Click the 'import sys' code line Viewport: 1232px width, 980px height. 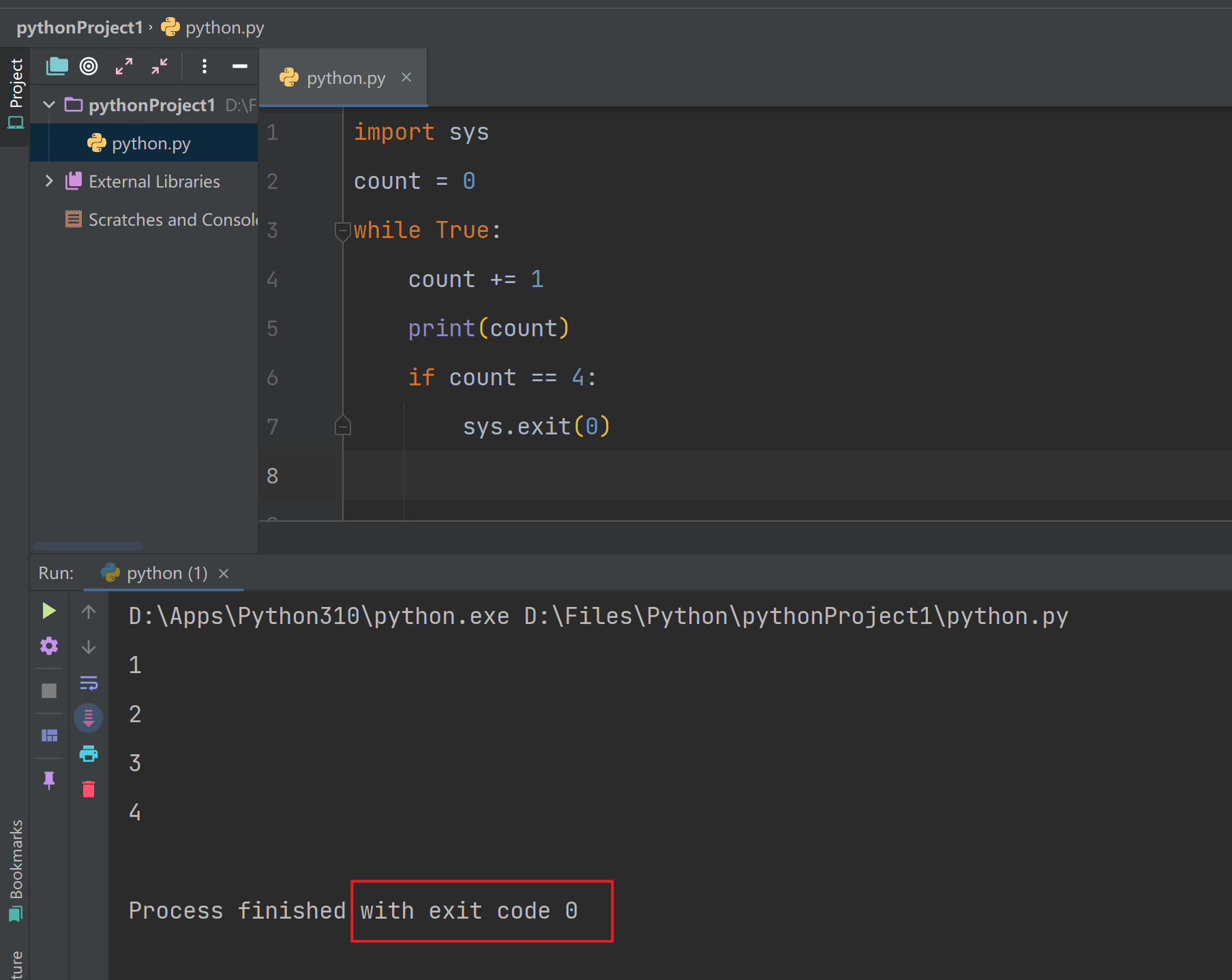[421, 132]
